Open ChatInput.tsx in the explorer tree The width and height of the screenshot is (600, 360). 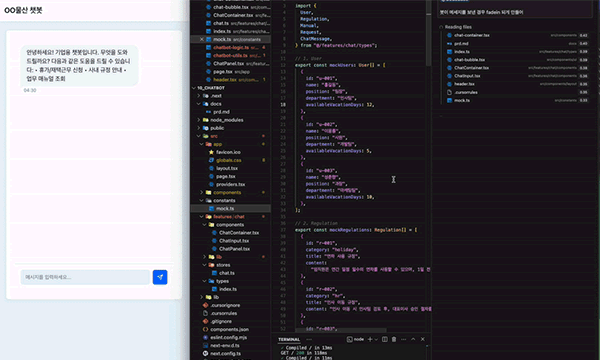234,241
